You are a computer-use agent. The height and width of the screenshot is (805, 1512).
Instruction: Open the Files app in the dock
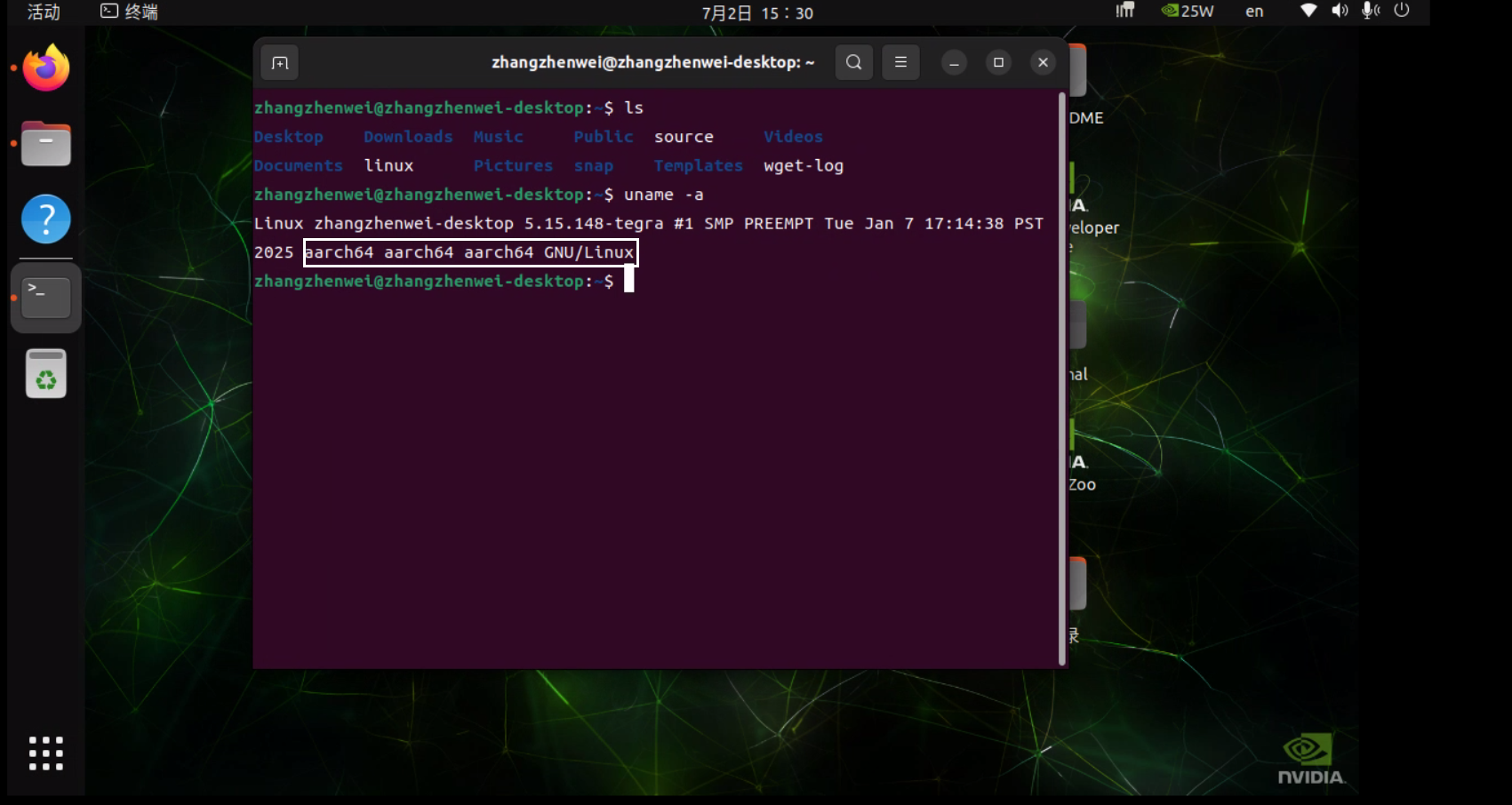click(45, 143)
